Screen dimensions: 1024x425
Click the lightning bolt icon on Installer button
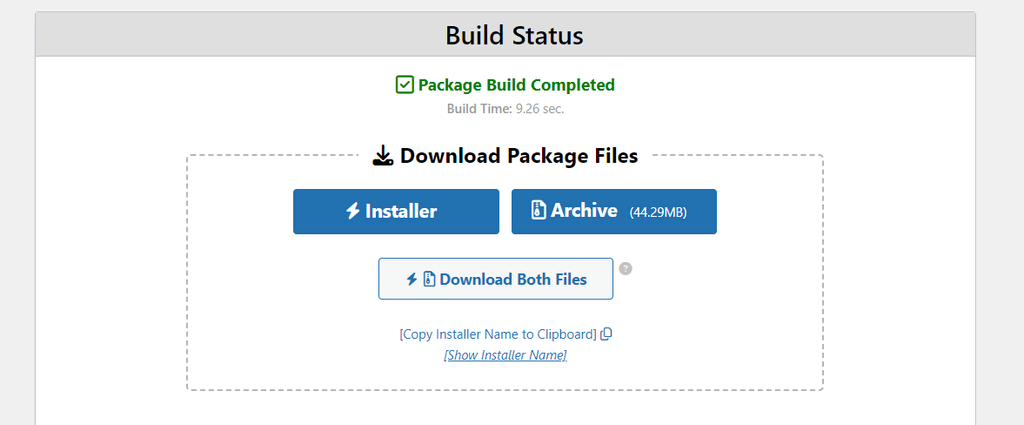point(352,211)
